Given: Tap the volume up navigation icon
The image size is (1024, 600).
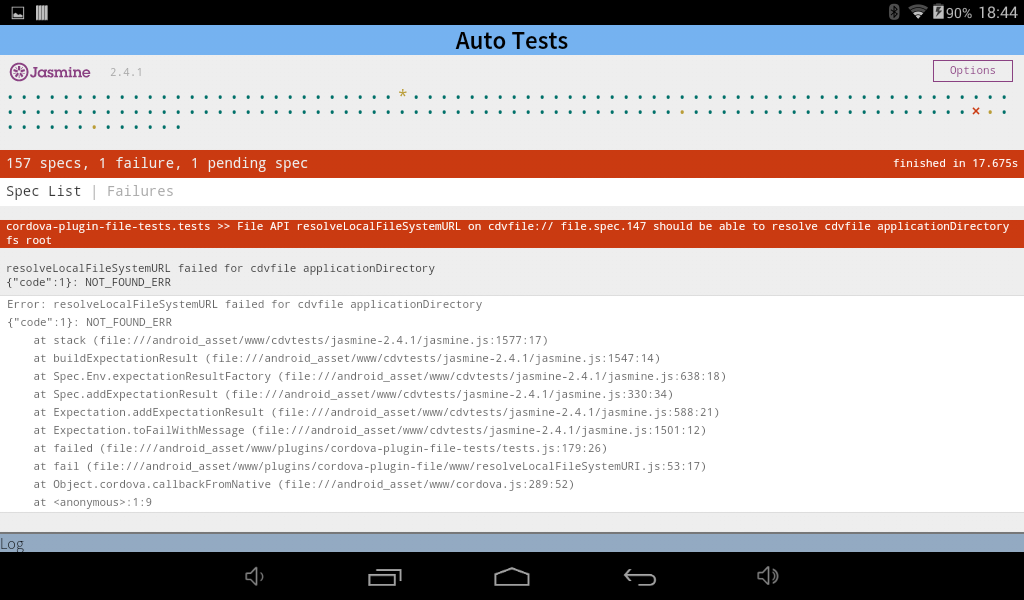Looking at the screenshot, I should (x=767, y=576).
